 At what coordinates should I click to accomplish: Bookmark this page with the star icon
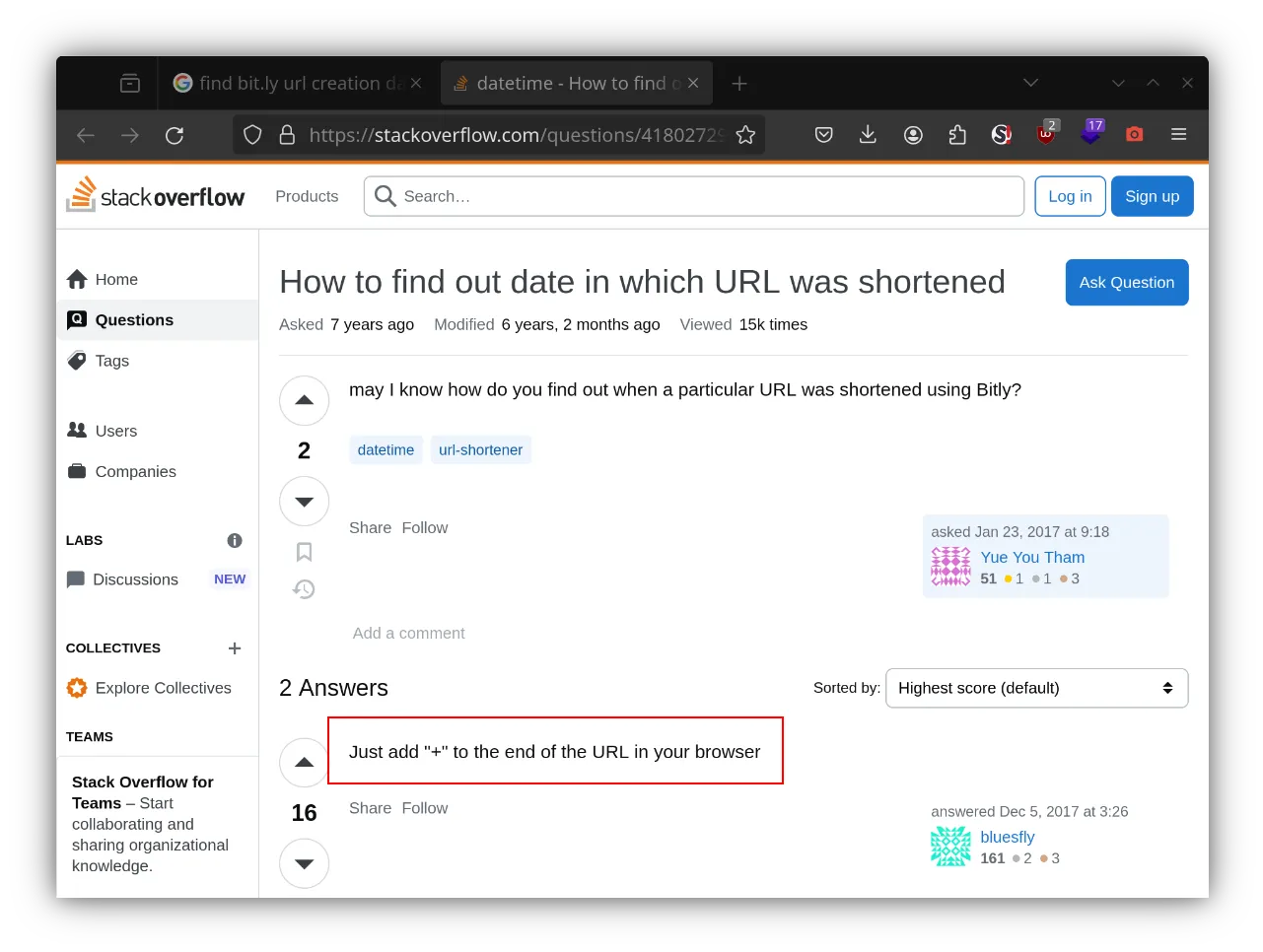point(745,135)
